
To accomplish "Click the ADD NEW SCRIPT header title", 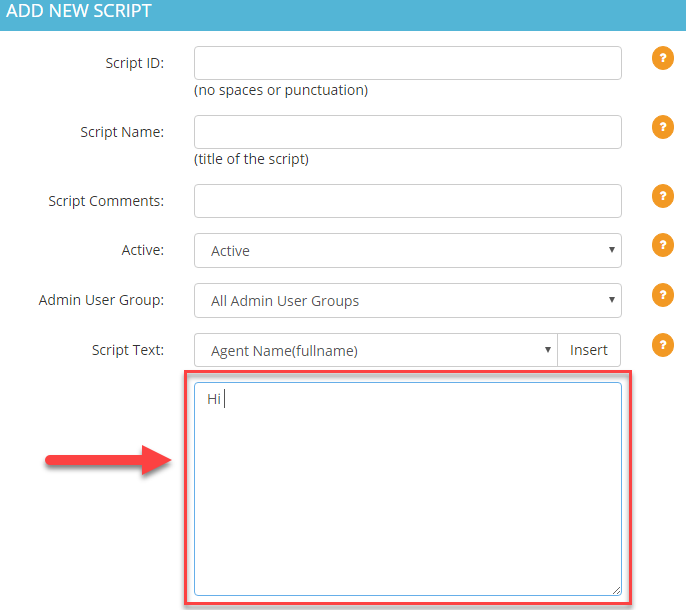I will 79,11.
